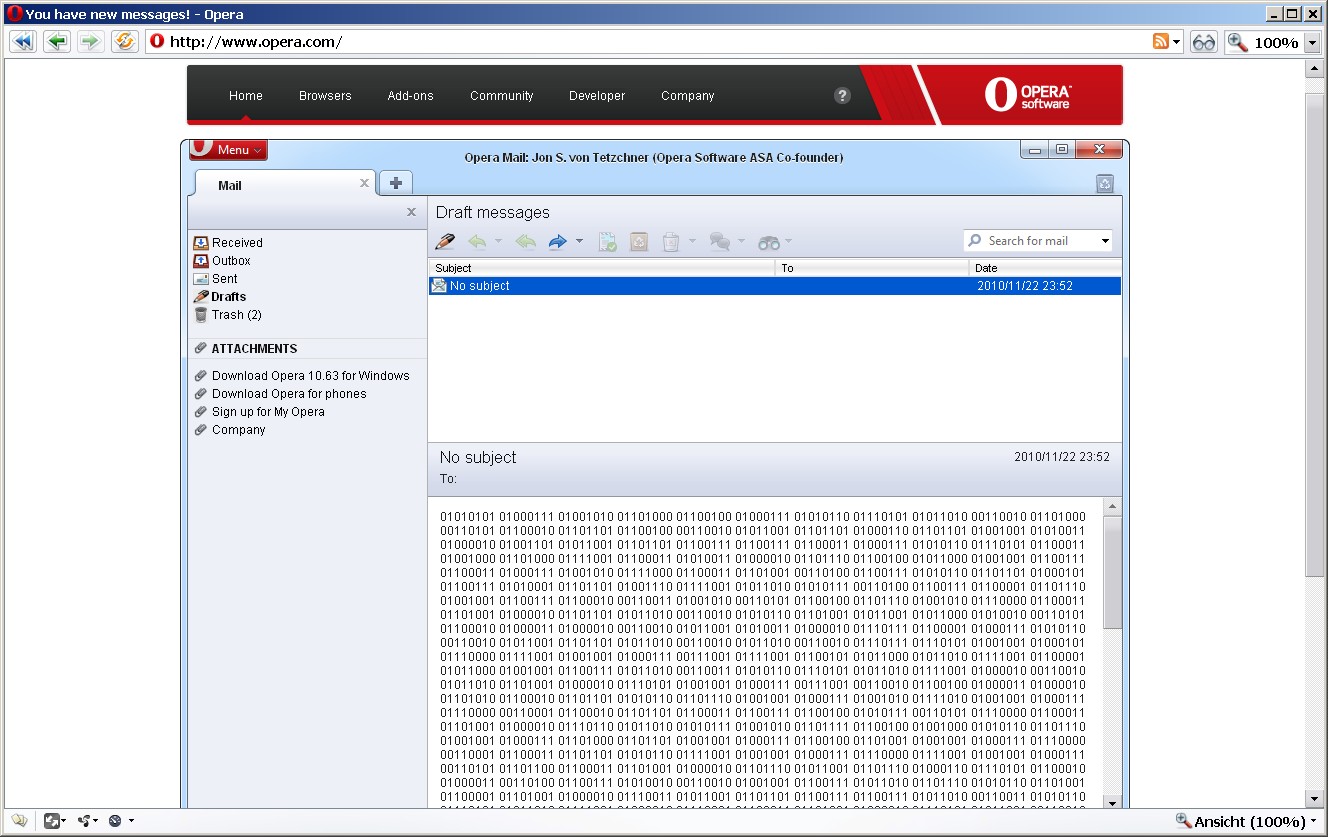Open the Download Opera 10.63 for Windows attachment
Screen dimensions: 1328x837
click(310, 375)
